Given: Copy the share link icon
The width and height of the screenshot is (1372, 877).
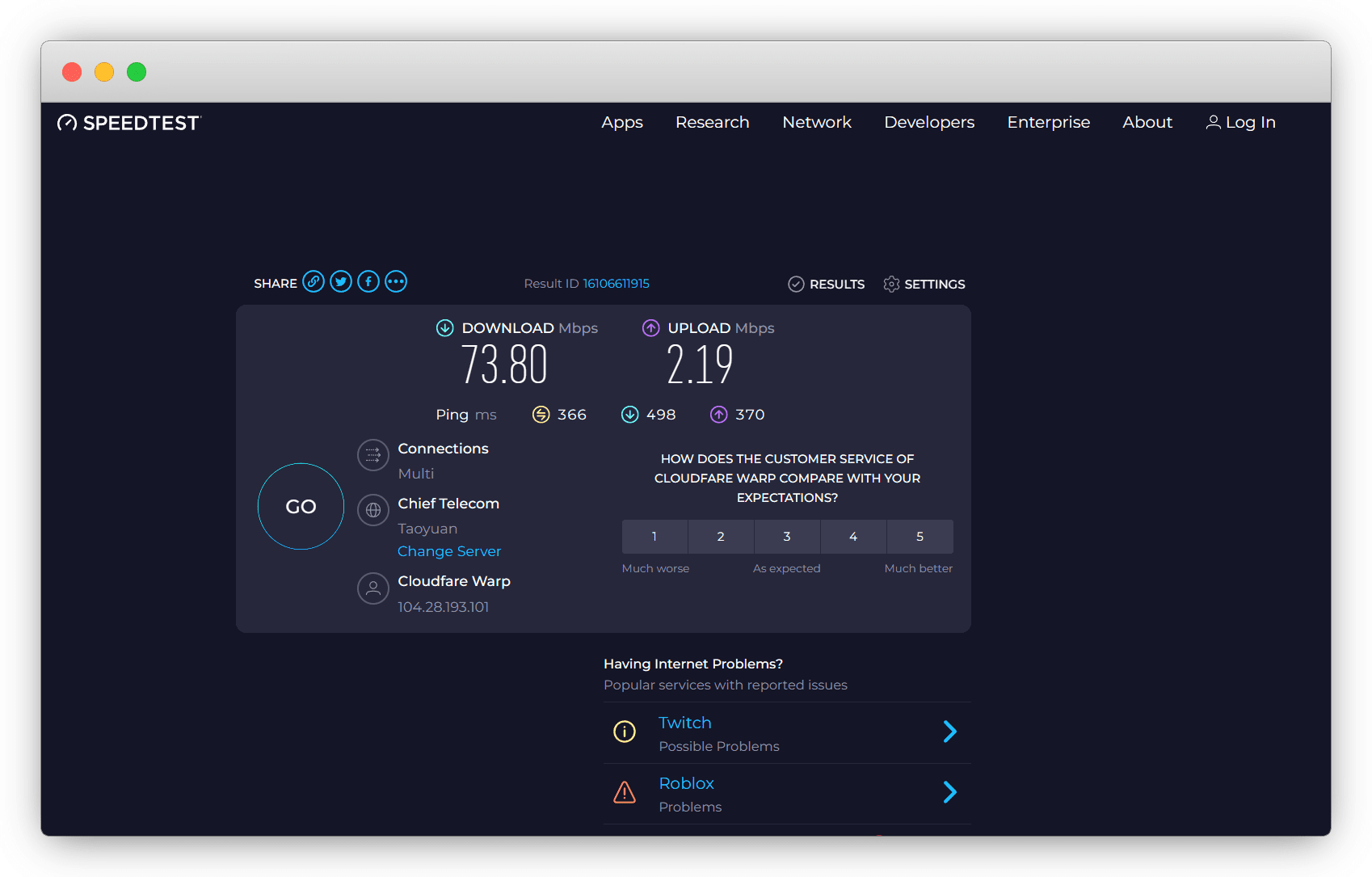Looking at the screenshot, I should point(314,282).
